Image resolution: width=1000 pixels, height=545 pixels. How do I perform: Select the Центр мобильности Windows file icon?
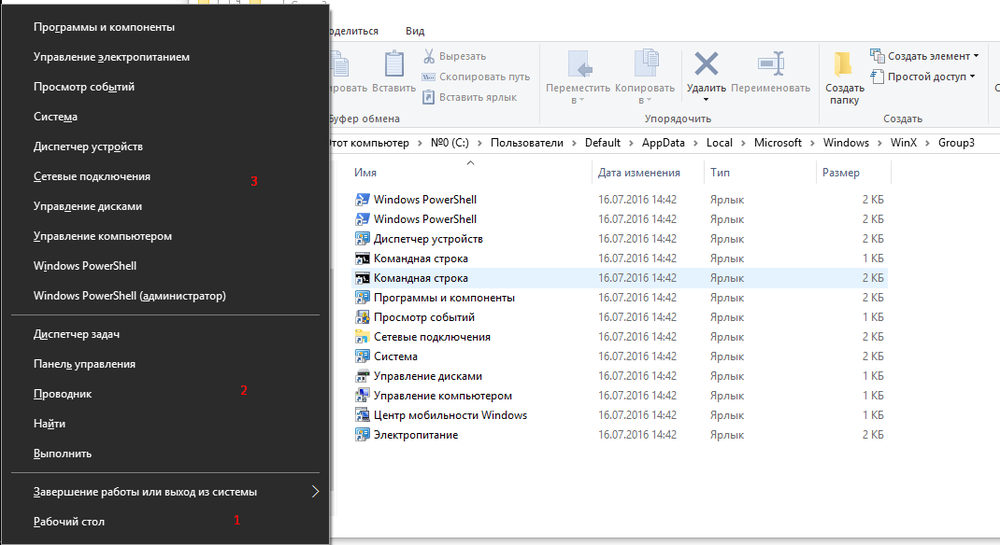[362, 416]
